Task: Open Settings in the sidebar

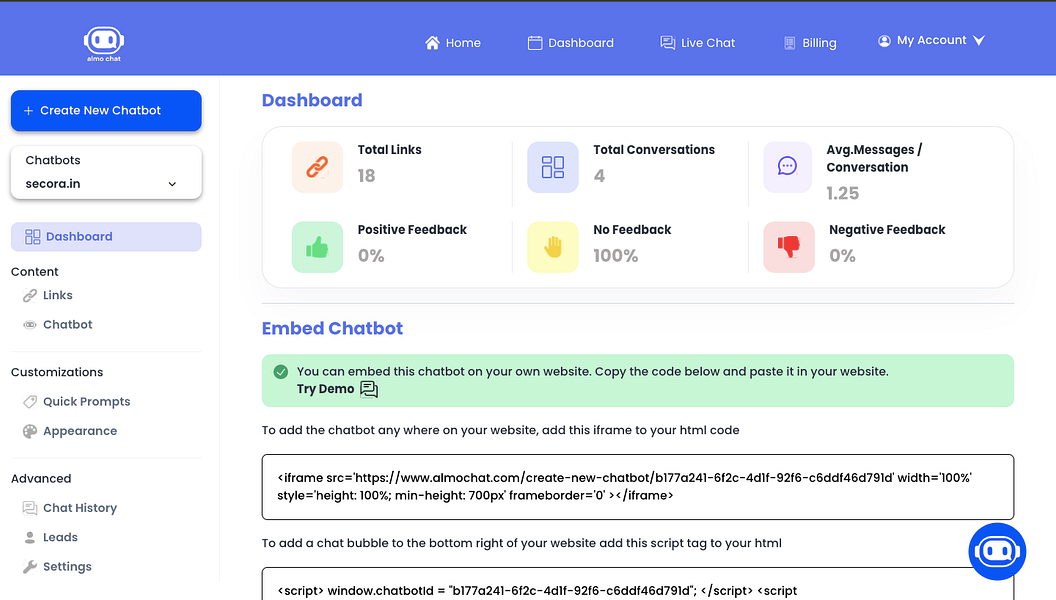Action: point(57,567)
